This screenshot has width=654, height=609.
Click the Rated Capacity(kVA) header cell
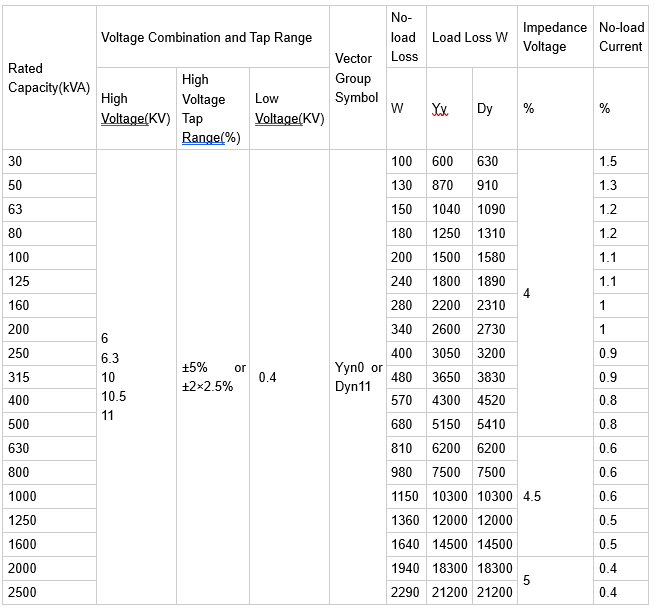[x=49, y=78]
